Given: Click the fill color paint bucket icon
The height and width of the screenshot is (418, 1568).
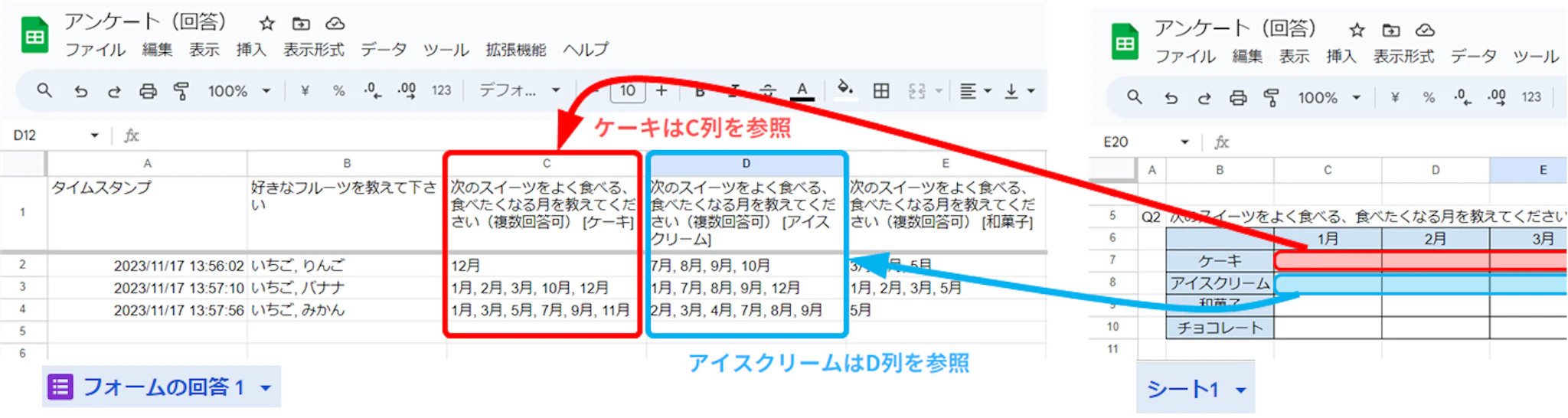Looking at the screenshot, I should (x=844, y=89).
